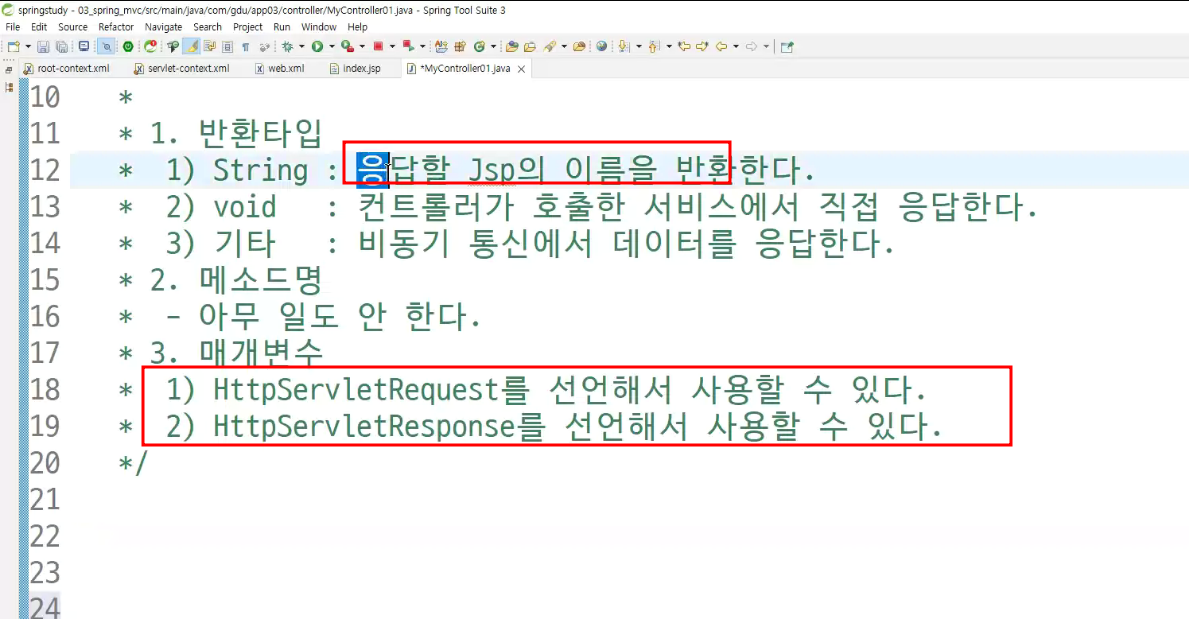Click the New Java Package icon
The height and width of the screenshot is (619, 1189).
pyautogui.click(x=460, y=47)
